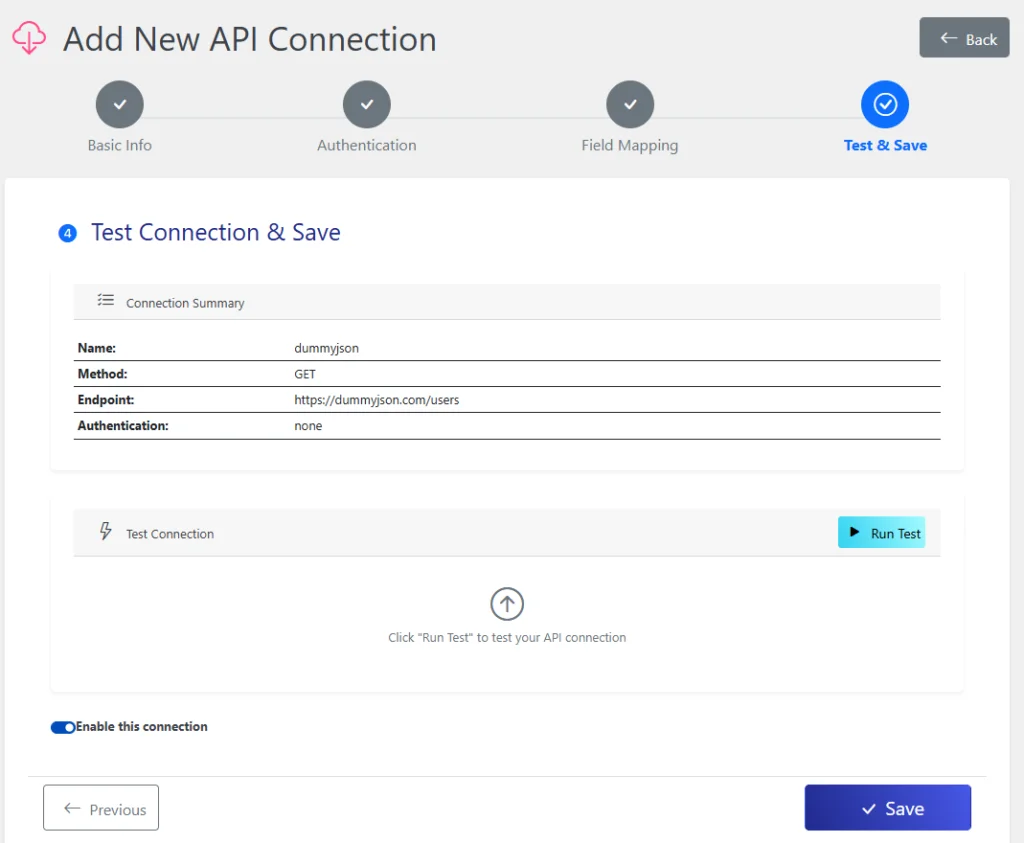Click the dummyjson name value
Screen dimensions: 1024x843
click(327, 348)
